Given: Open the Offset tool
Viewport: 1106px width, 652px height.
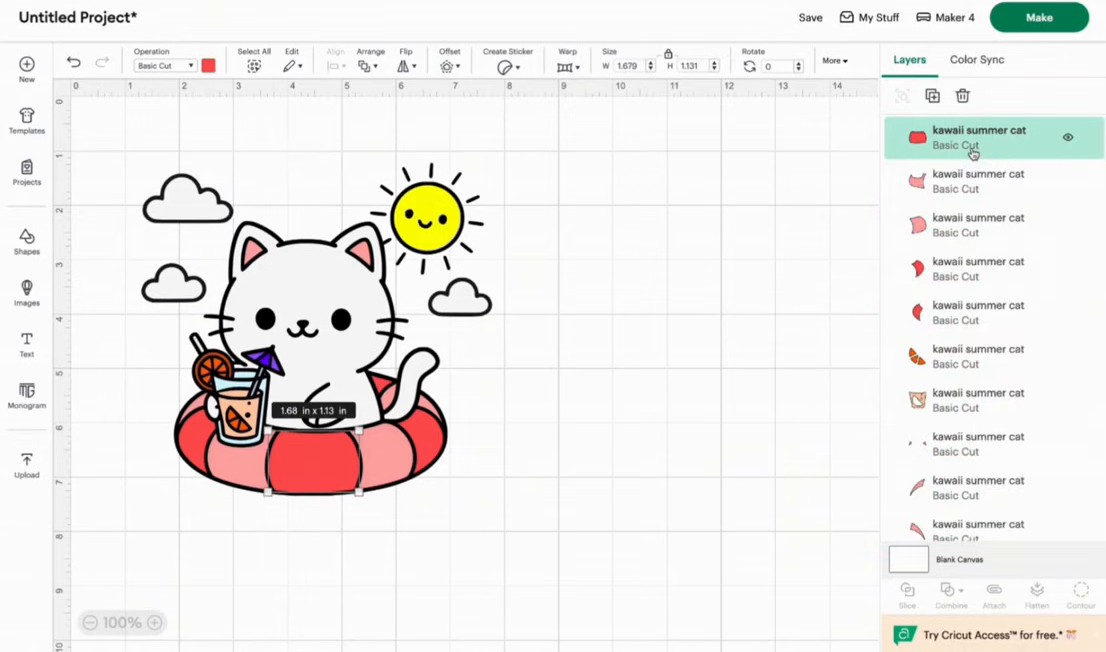Looking at the screenshot, I should (449, 66).
